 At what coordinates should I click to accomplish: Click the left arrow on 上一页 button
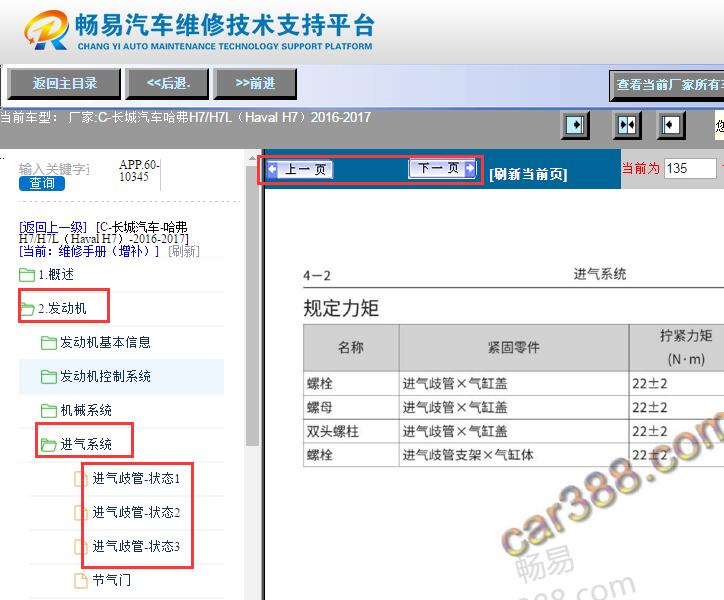pyautogui.click(x=272, y=169)
